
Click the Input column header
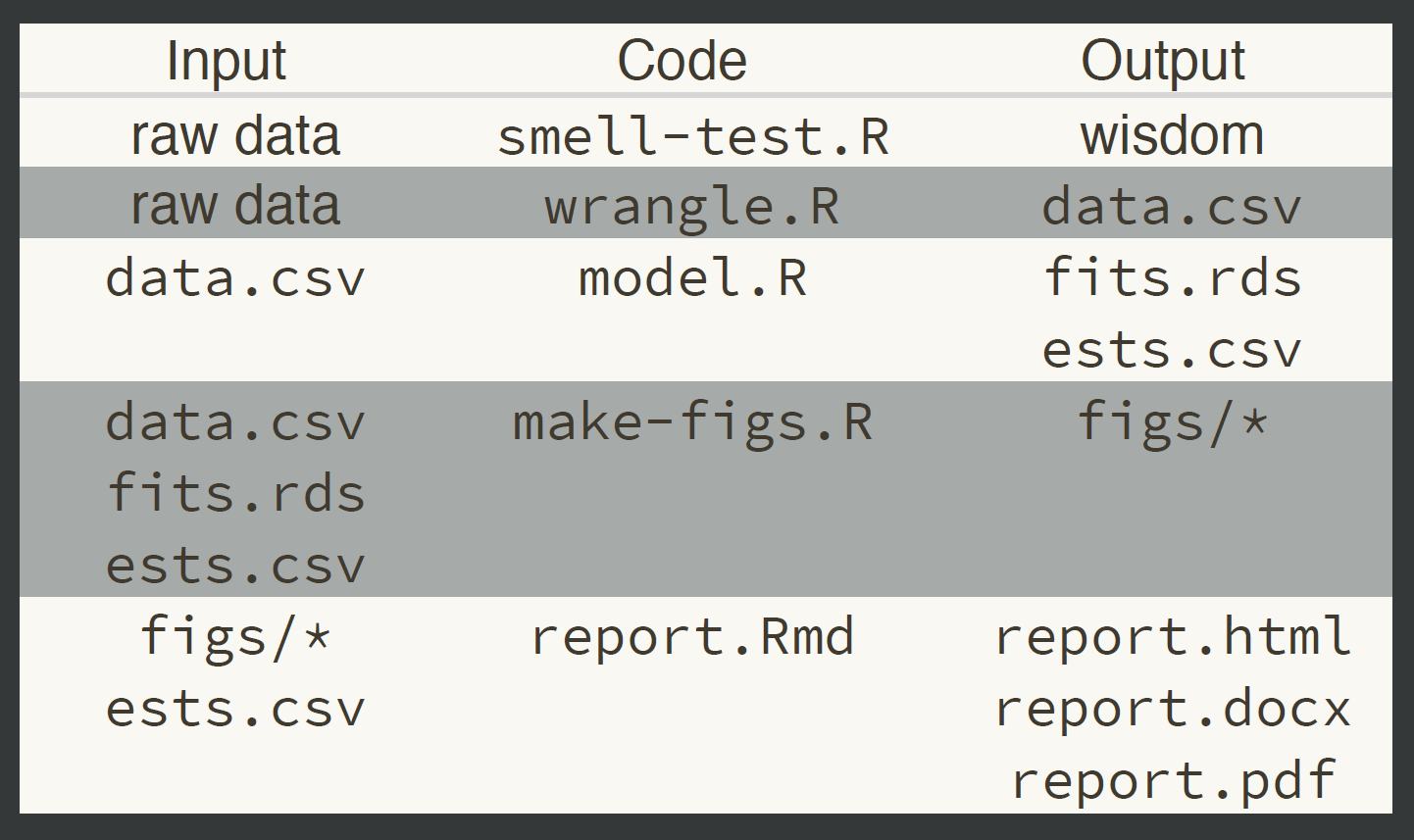click(227, 61)
